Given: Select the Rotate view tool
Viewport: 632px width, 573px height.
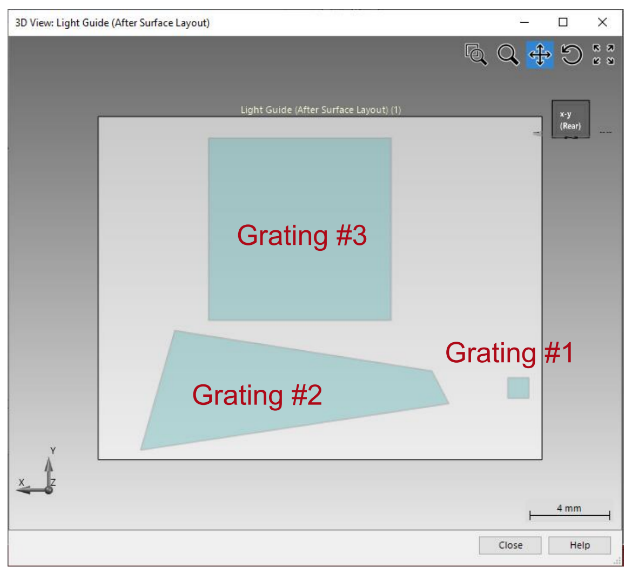Looking at the screenshot, I should click(x=572, y=54).
